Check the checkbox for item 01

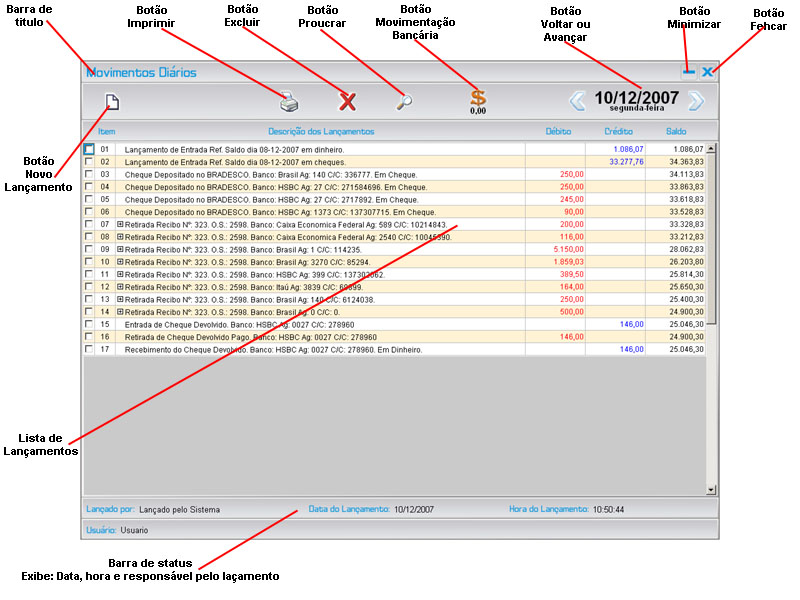(x=89, y=149)
